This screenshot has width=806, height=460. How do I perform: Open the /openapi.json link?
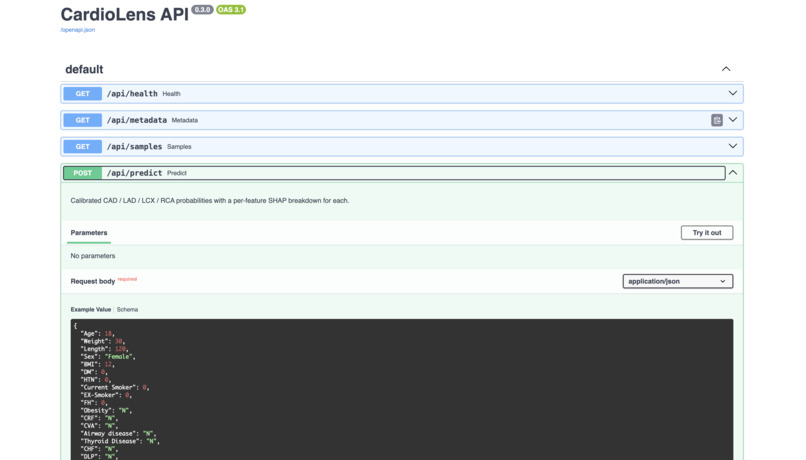pos(78,30)
